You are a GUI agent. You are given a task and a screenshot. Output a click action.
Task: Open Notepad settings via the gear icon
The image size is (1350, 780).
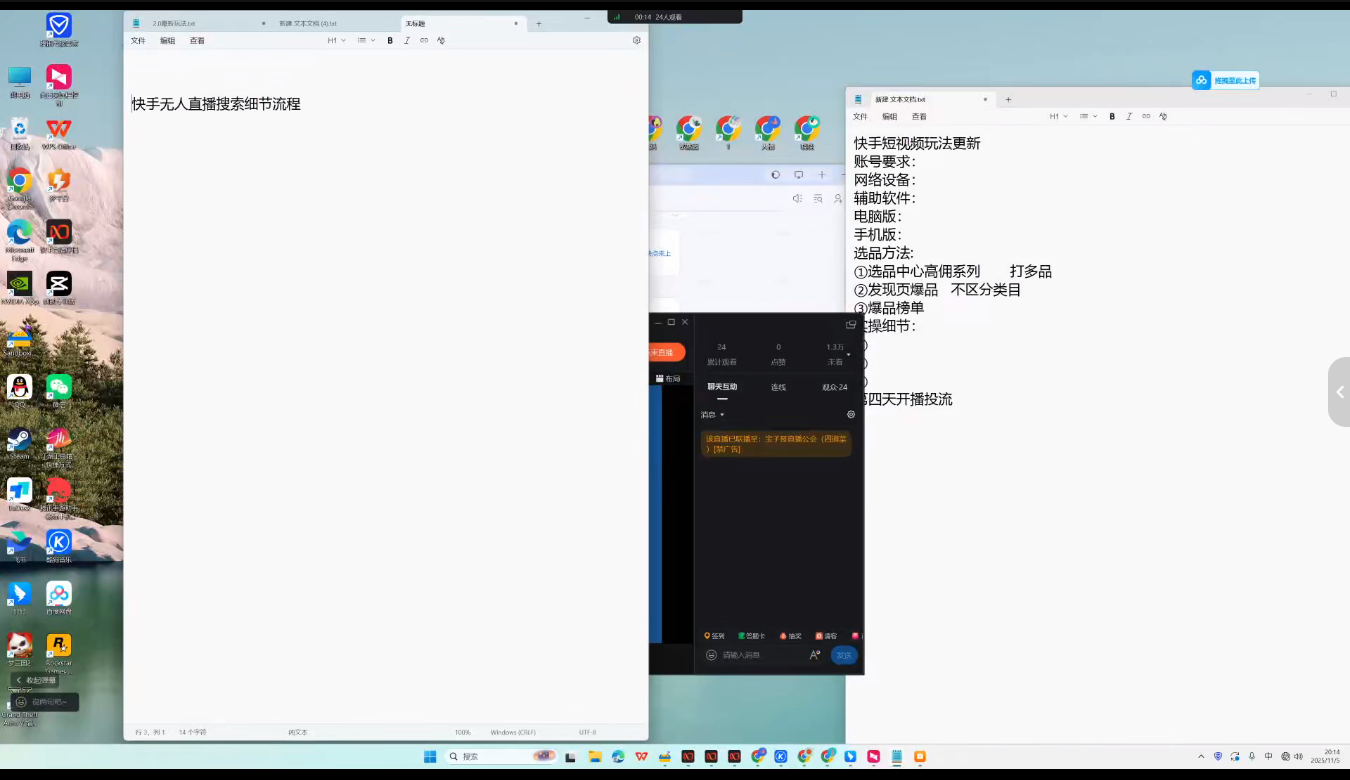coord(636,40)
